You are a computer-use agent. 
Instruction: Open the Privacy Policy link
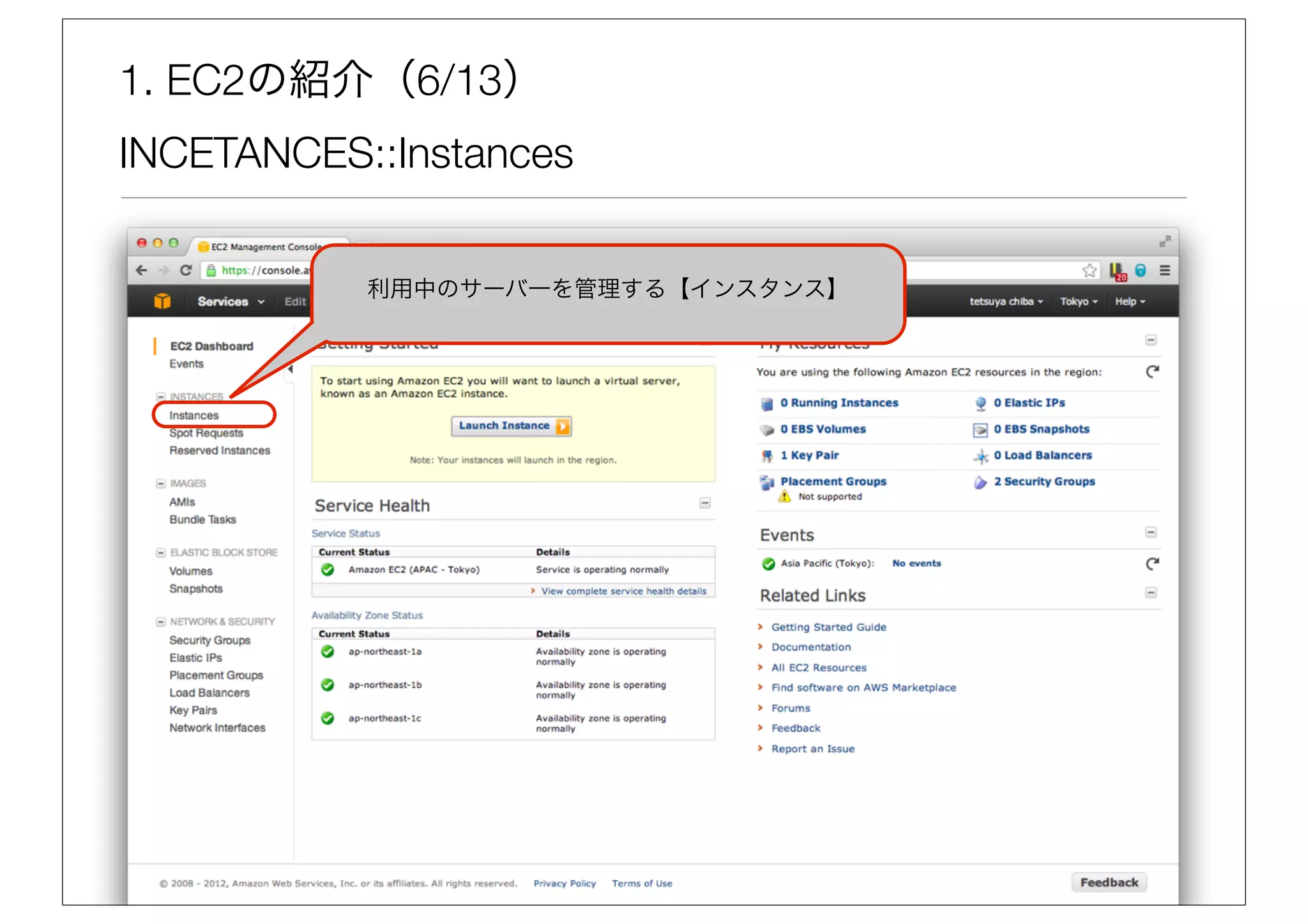coord(565,884)
